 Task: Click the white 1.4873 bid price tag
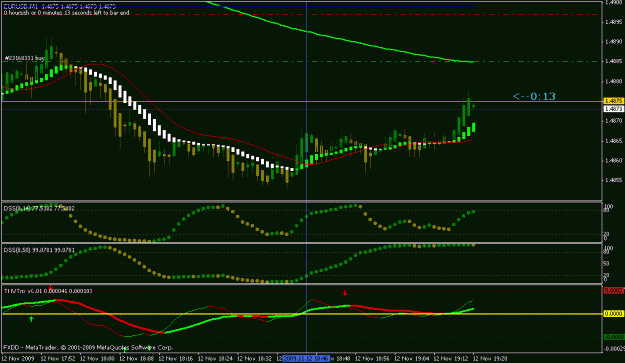point(614,109)
